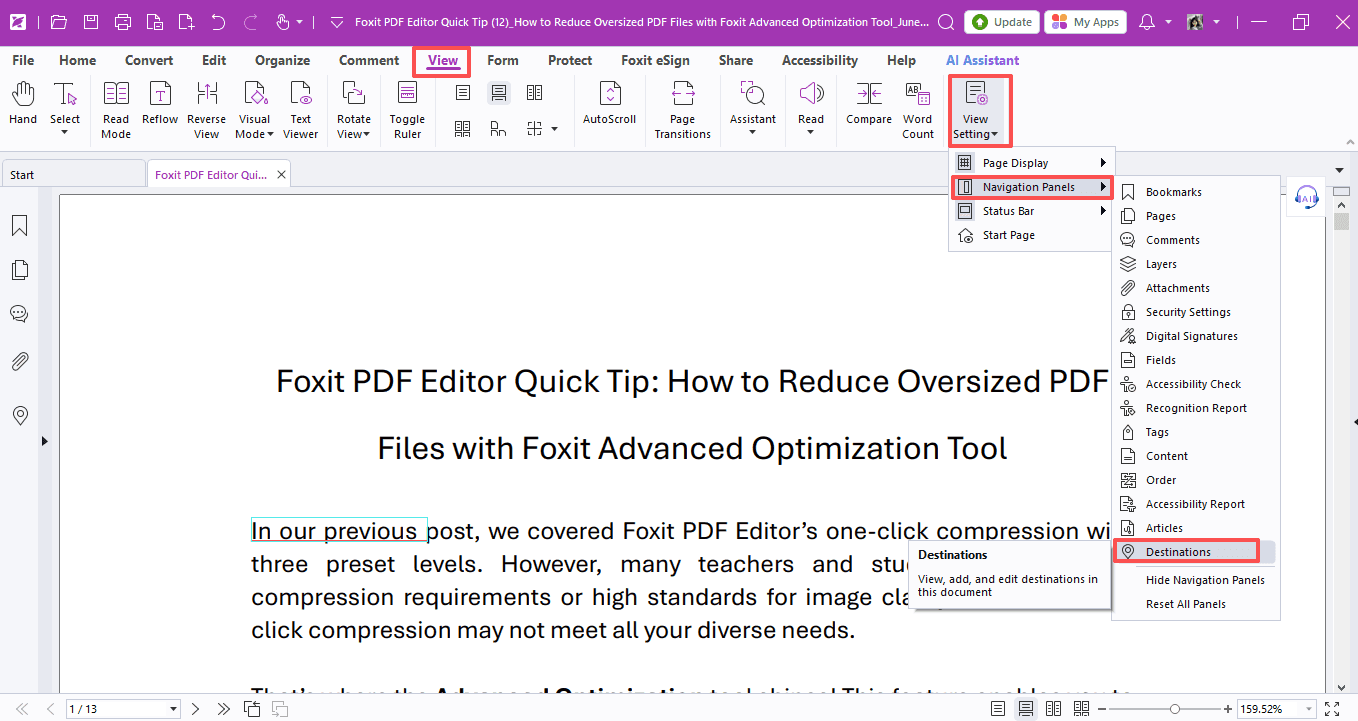The height and width of the screenshot is (721, 1358).
Task: Open the Attachments panel in left sidebar
Action: (x=19, y=361)
